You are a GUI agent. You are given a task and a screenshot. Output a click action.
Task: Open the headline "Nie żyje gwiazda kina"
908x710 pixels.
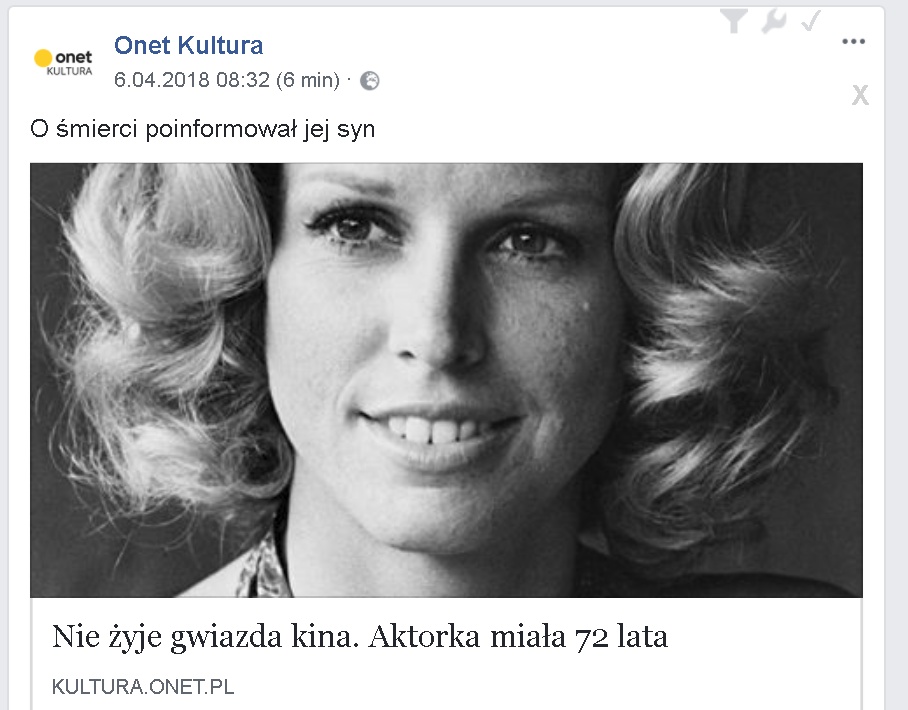(206, 636)
